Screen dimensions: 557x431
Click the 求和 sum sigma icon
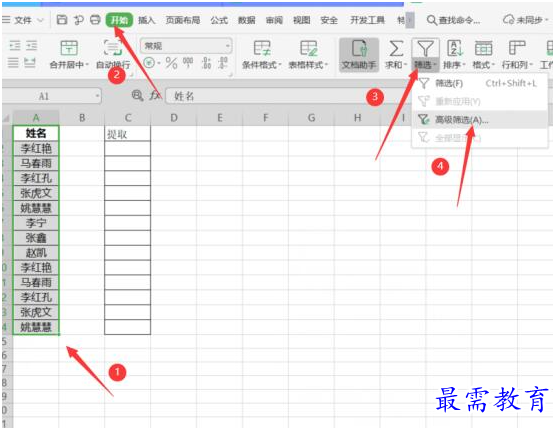396,48
